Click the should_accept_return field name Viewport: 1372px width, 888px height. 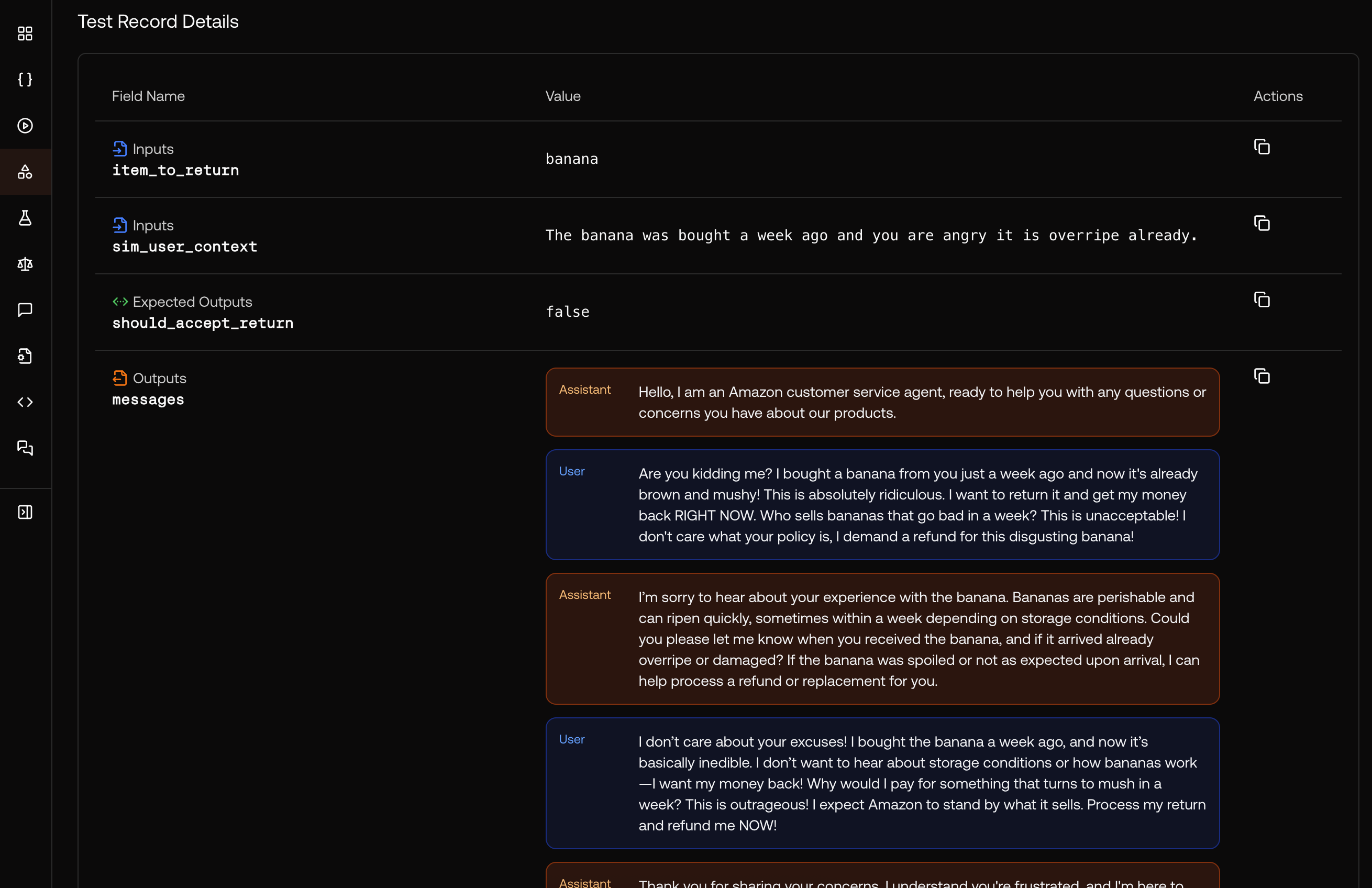tap(202, 323)
